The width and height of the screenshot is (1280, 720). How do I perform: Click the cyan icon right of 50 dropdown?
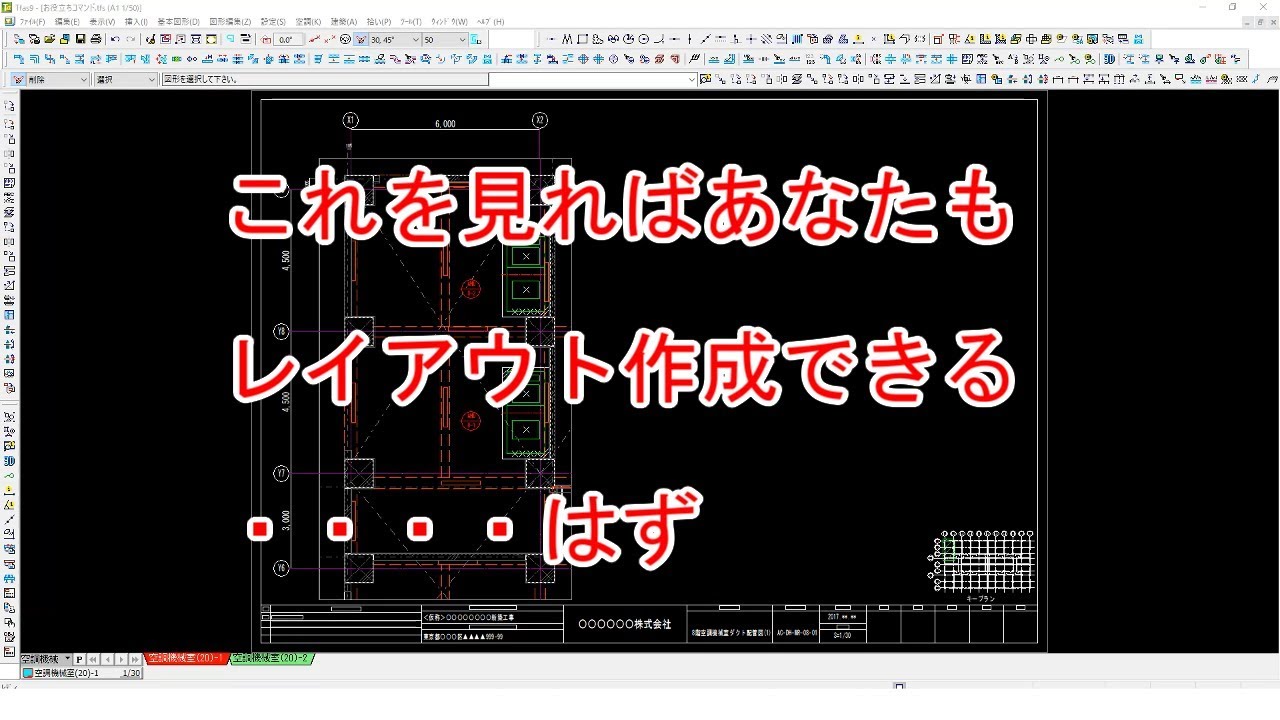(476, 39)
